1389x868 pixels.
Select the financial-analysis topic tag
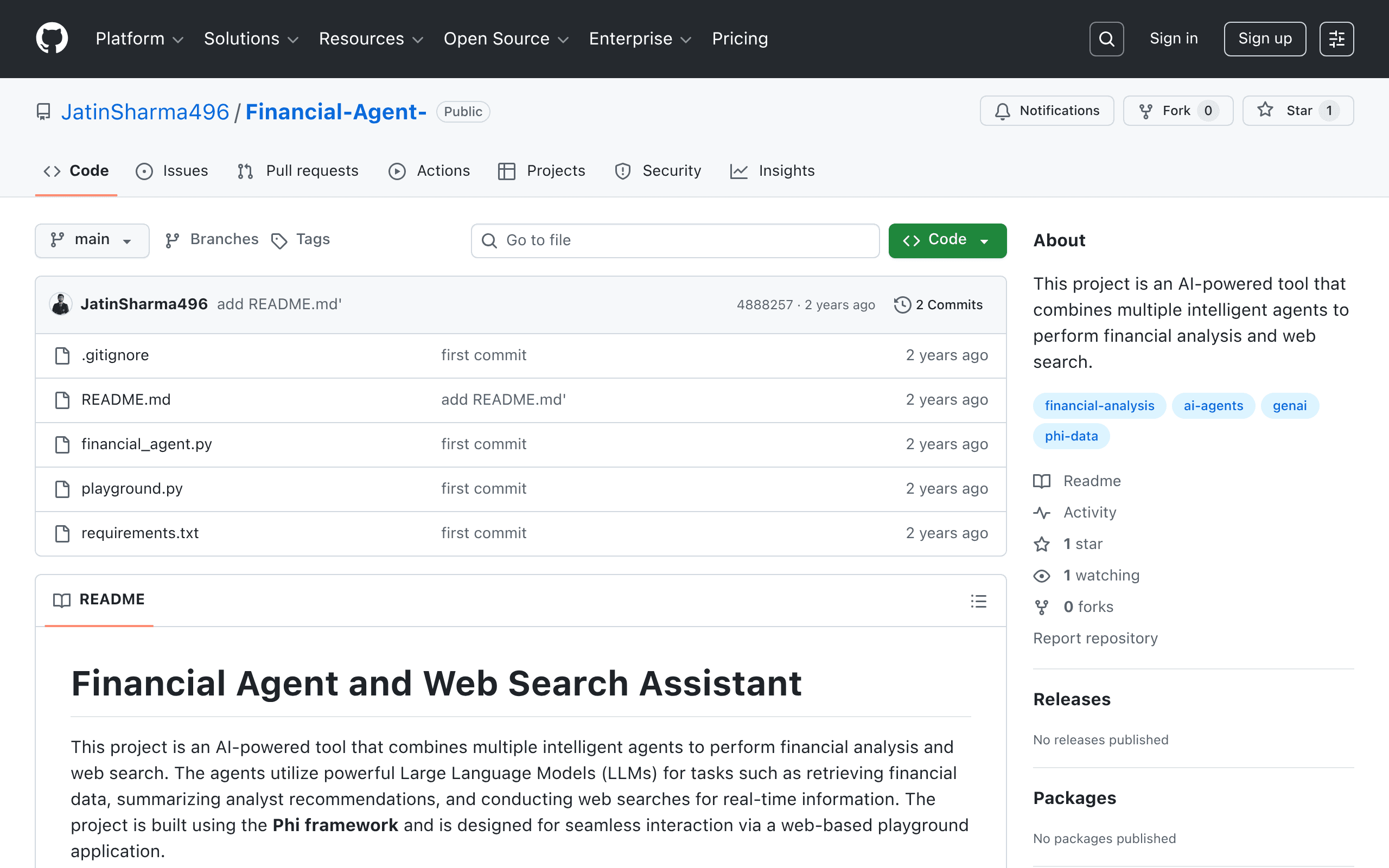pos(1099,406)
